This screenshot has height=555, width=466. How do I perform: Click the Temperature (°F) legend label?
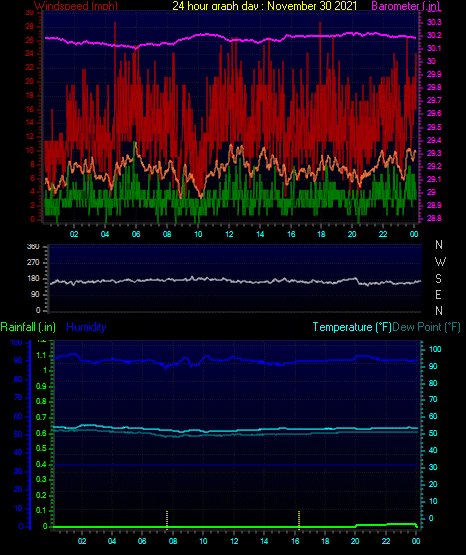point(352,327)
